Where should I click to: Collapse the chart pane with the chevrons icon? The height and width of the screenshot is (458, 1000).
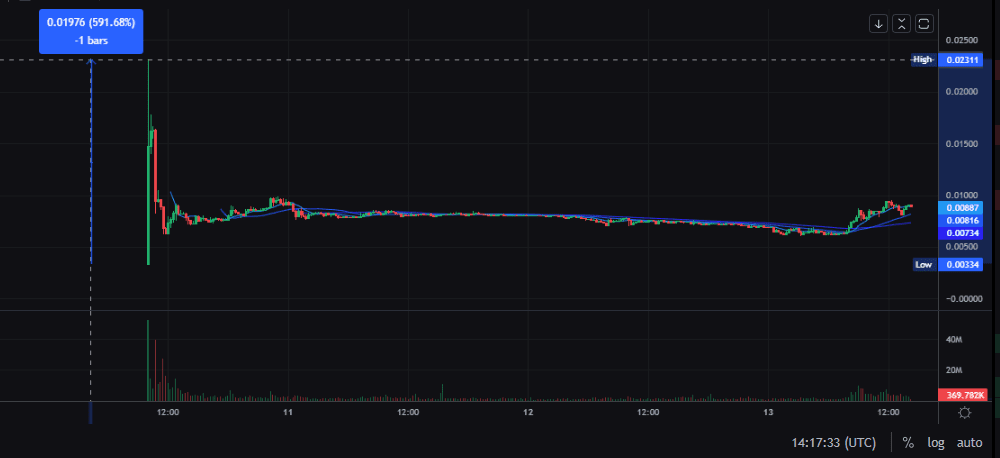[x=901, y=24]
